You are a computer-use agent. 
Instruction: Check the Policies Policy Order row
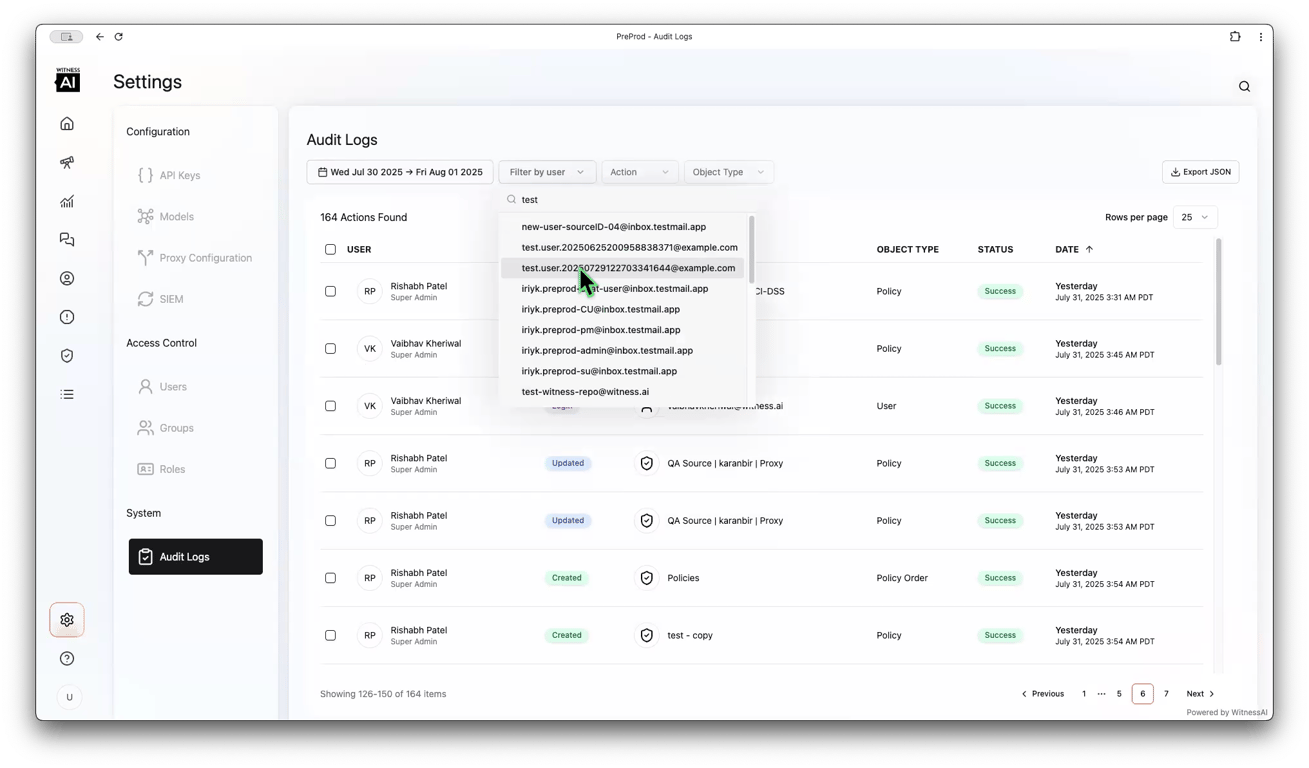point(330,578)
